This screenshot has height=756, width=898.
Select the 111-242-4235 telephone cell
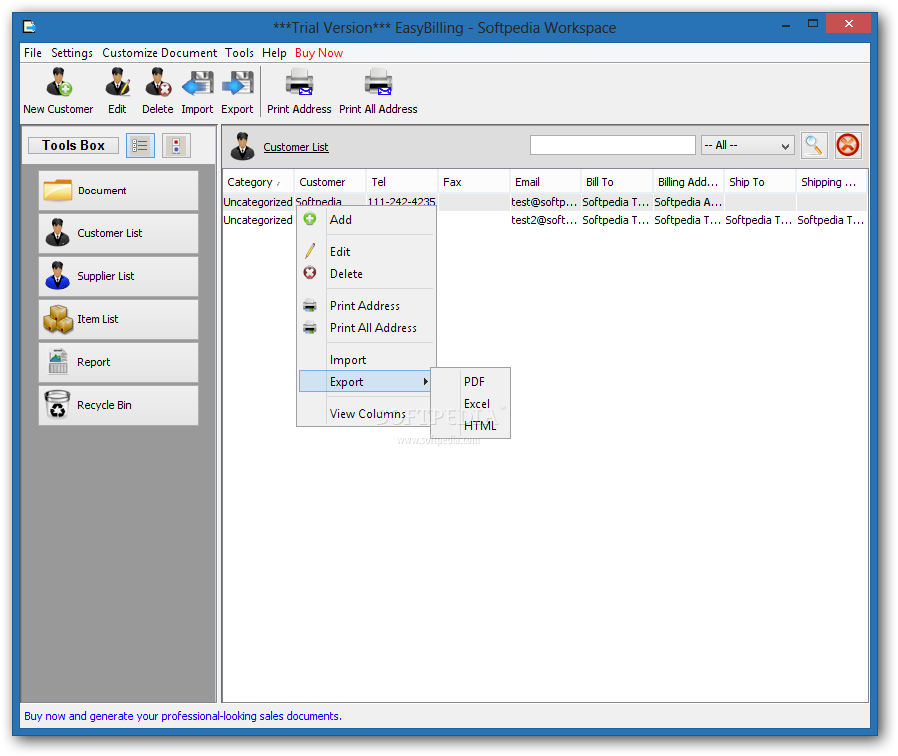pyautogui.click(x=402, y=201)
